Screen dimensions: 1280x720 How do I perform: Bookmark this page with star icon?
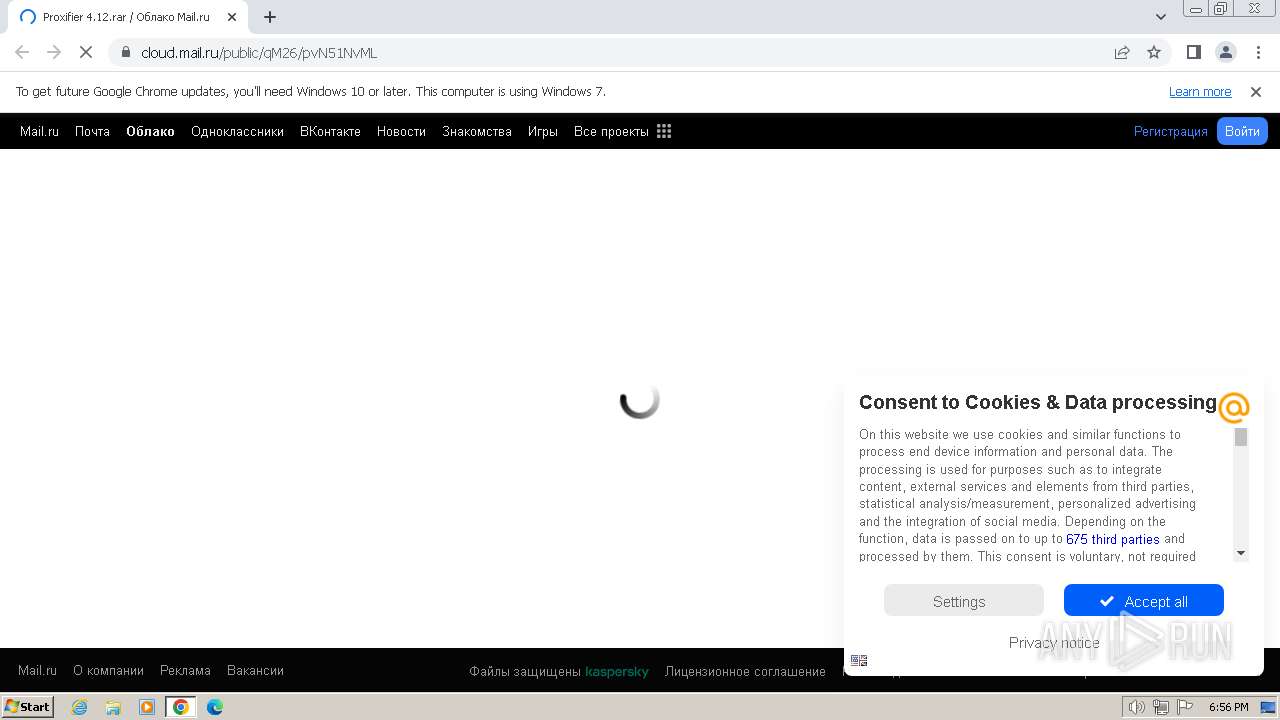pyautogui.click(x=1154, y=52)
